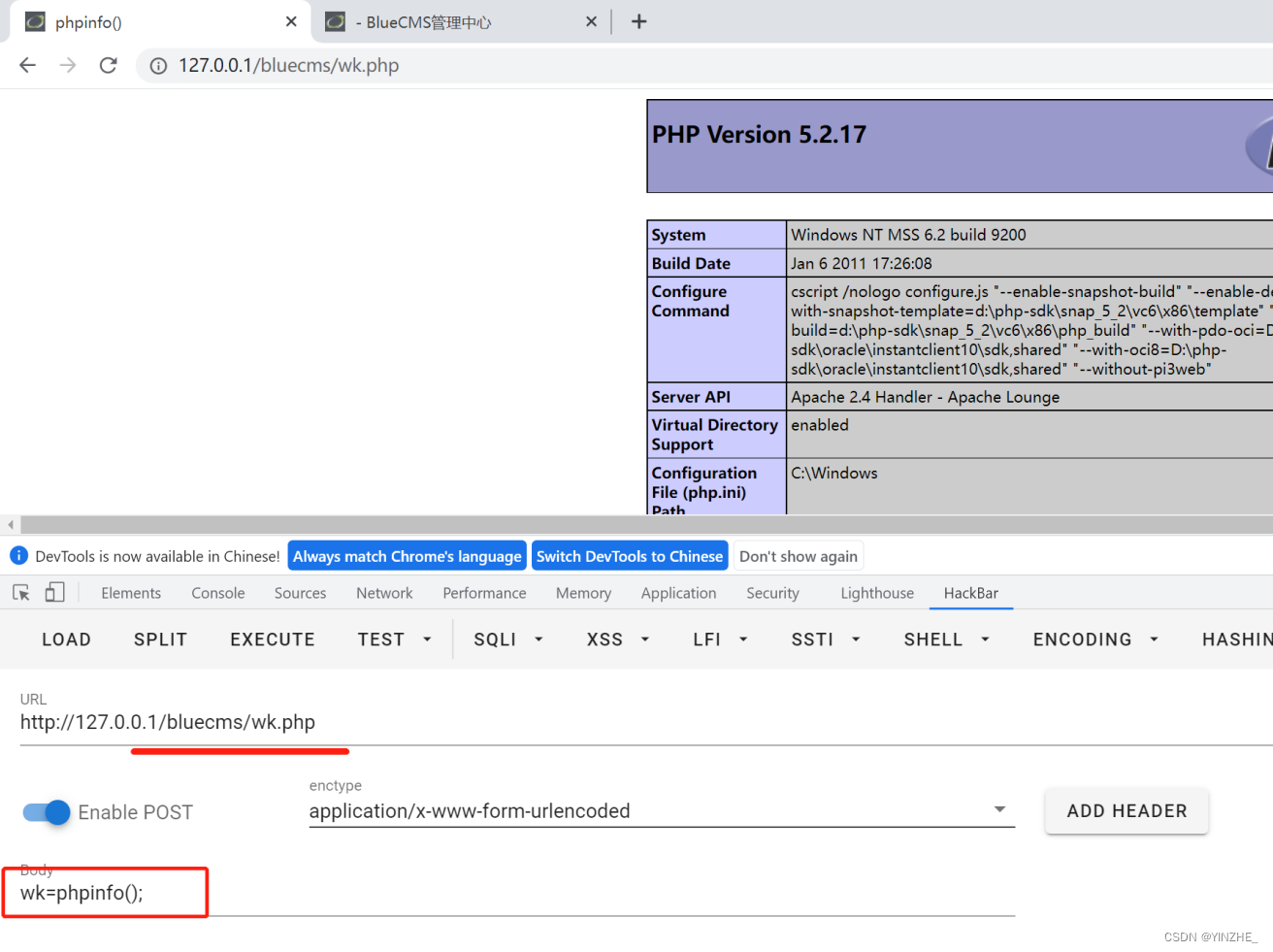Open the enctype dropdown selector

click(662, 811)
